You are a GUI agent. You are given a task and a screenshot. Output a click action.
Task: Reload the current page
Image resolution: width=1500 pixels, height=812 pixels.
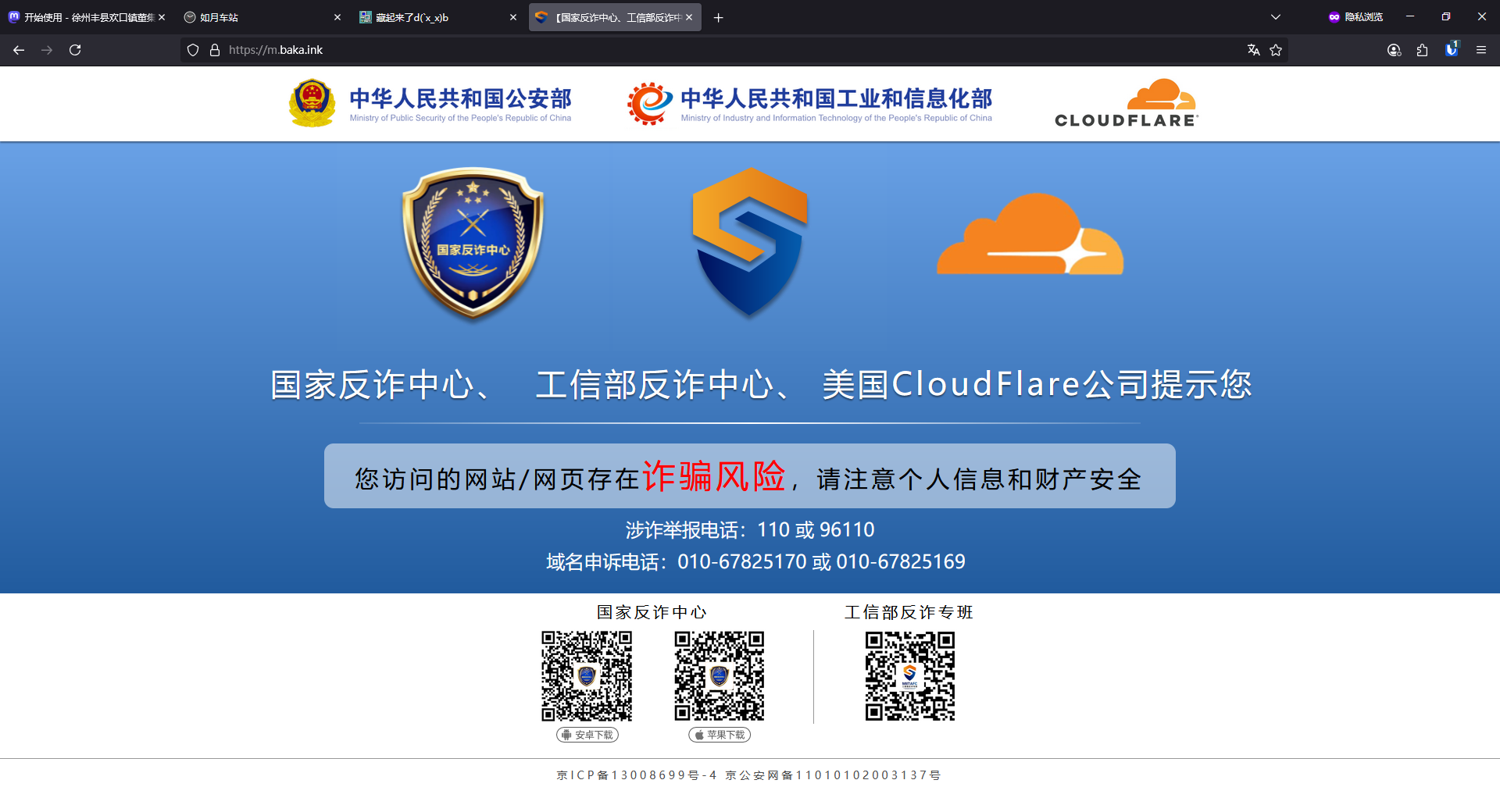75,50
